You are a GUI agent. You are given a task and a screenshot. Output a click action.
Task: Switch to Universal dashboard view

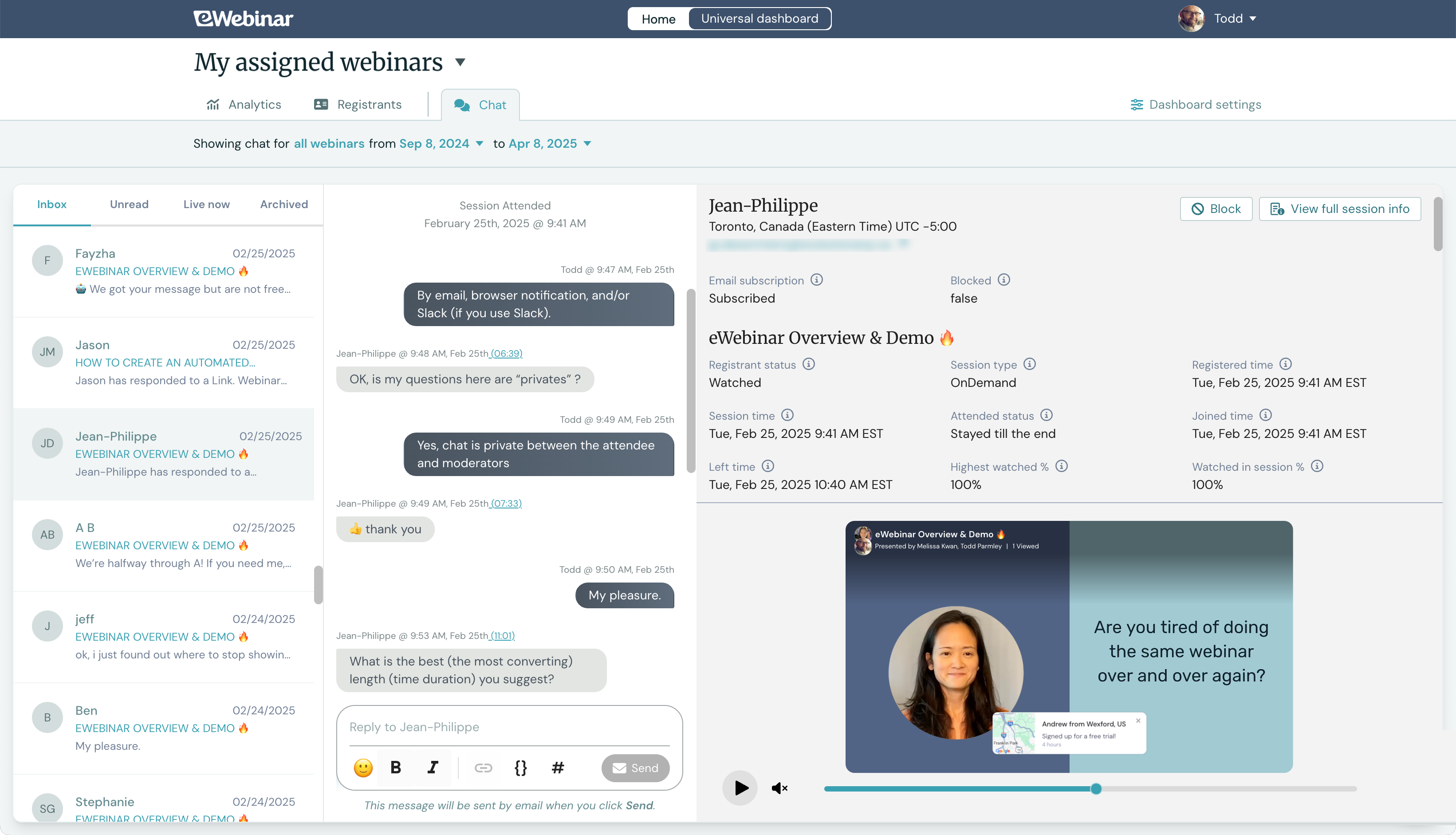coord(759,18)
